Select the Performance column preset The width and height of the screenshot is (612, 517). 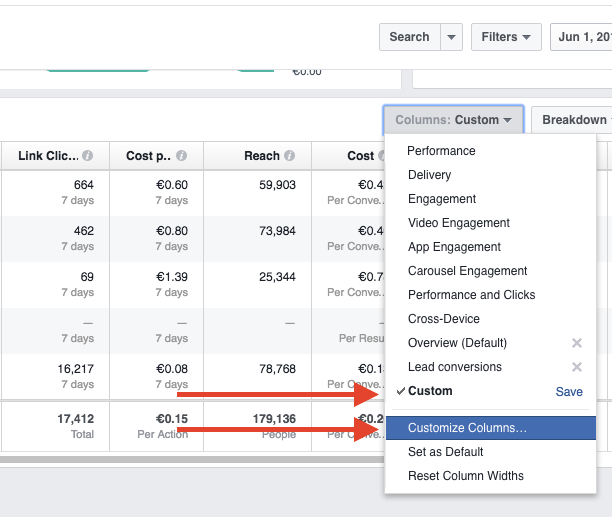tap(490, 151)
